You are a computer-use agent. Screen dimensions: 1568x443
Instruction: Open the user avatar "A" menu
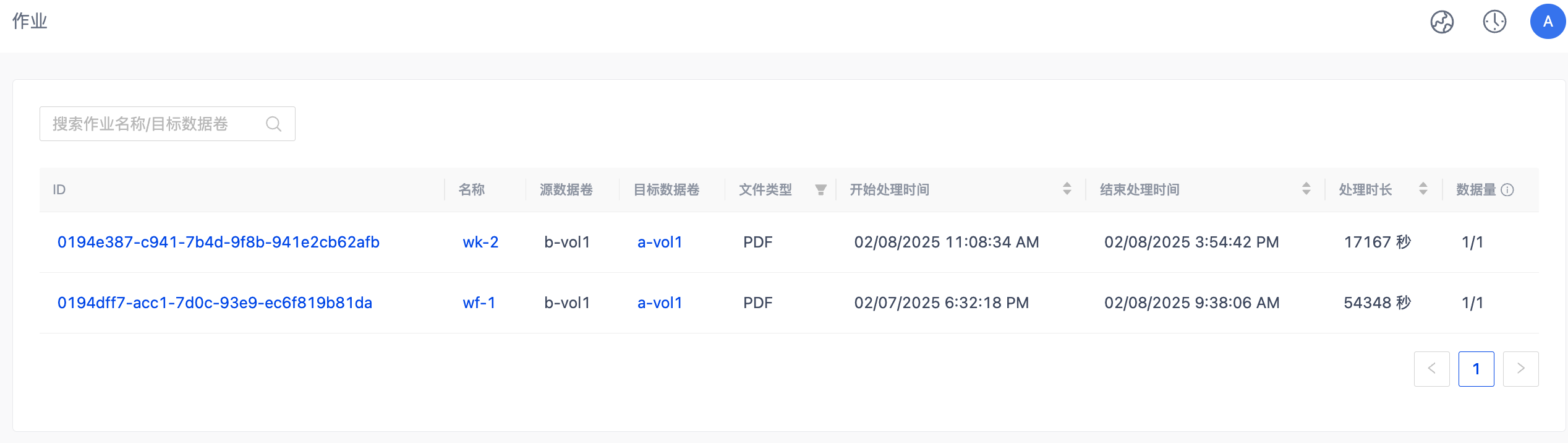pos(1548,22)
